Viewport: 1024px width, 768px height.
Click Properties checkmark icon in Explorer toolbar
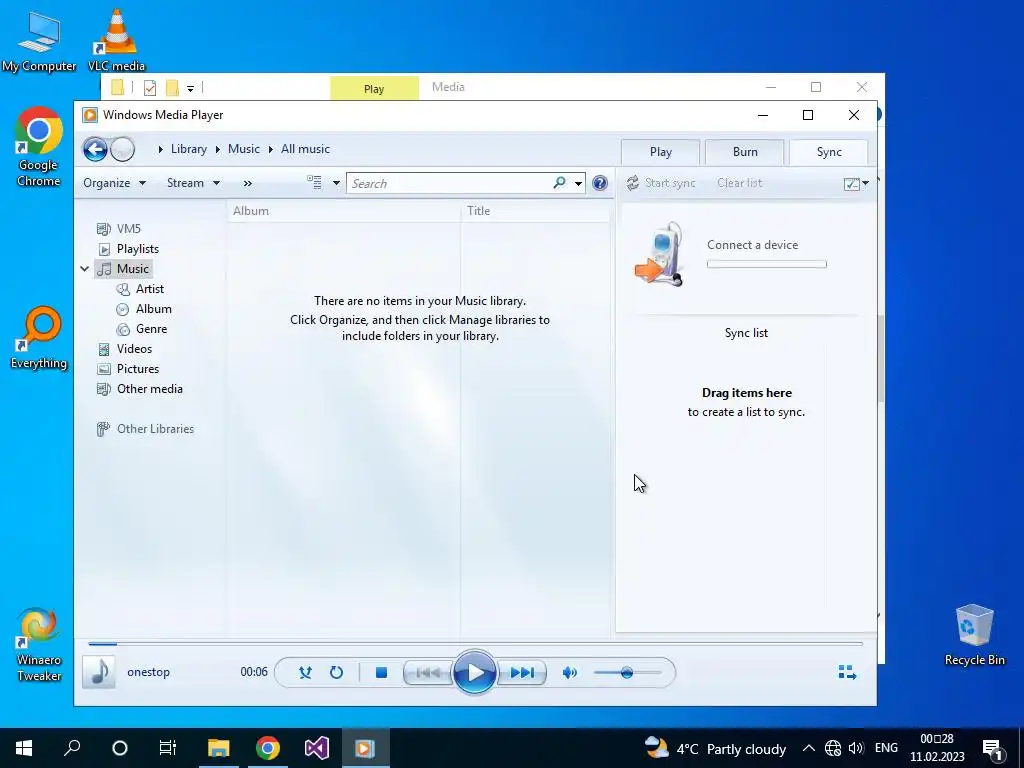click(x=150, y=88)
